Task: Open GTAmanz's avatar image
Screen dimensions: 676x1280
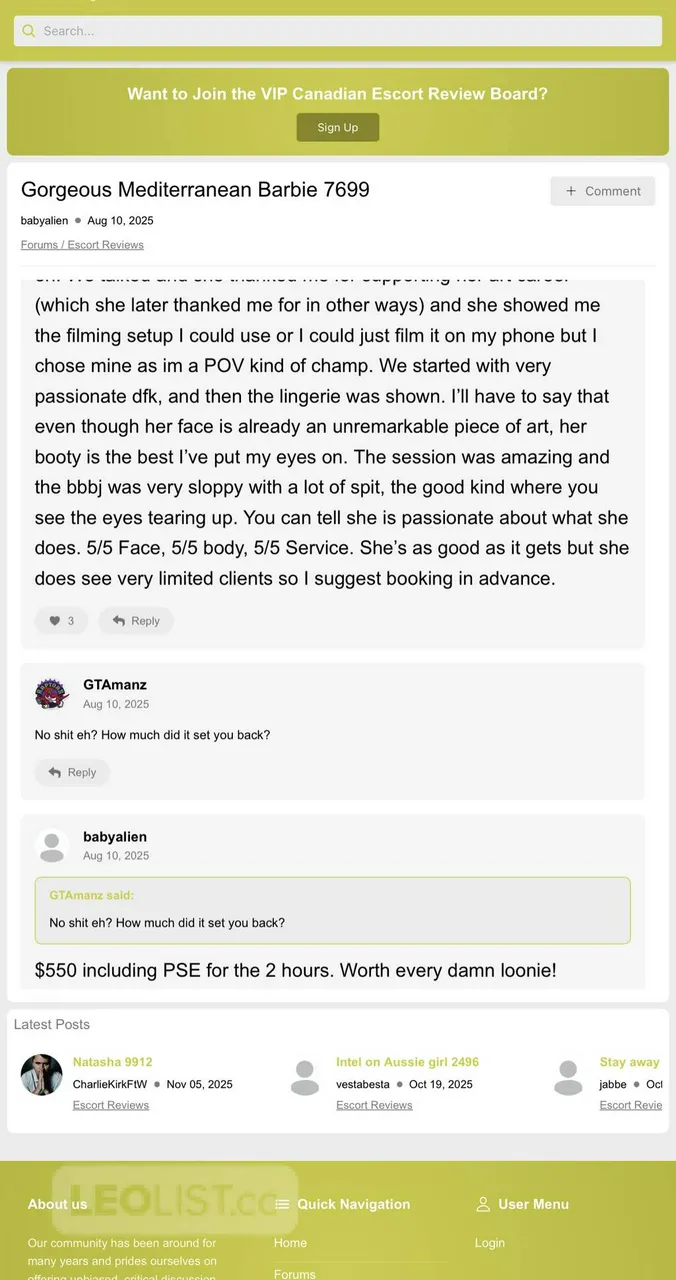Action: [x=52, y=693]
